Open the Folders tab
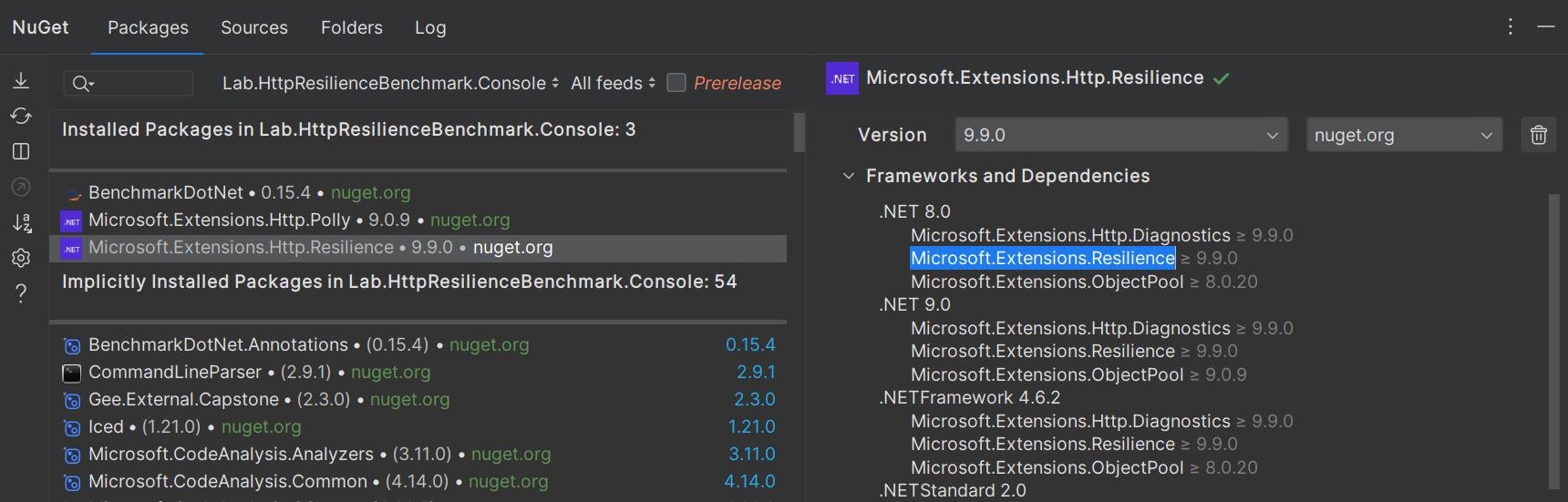 (x=352, y=27)
